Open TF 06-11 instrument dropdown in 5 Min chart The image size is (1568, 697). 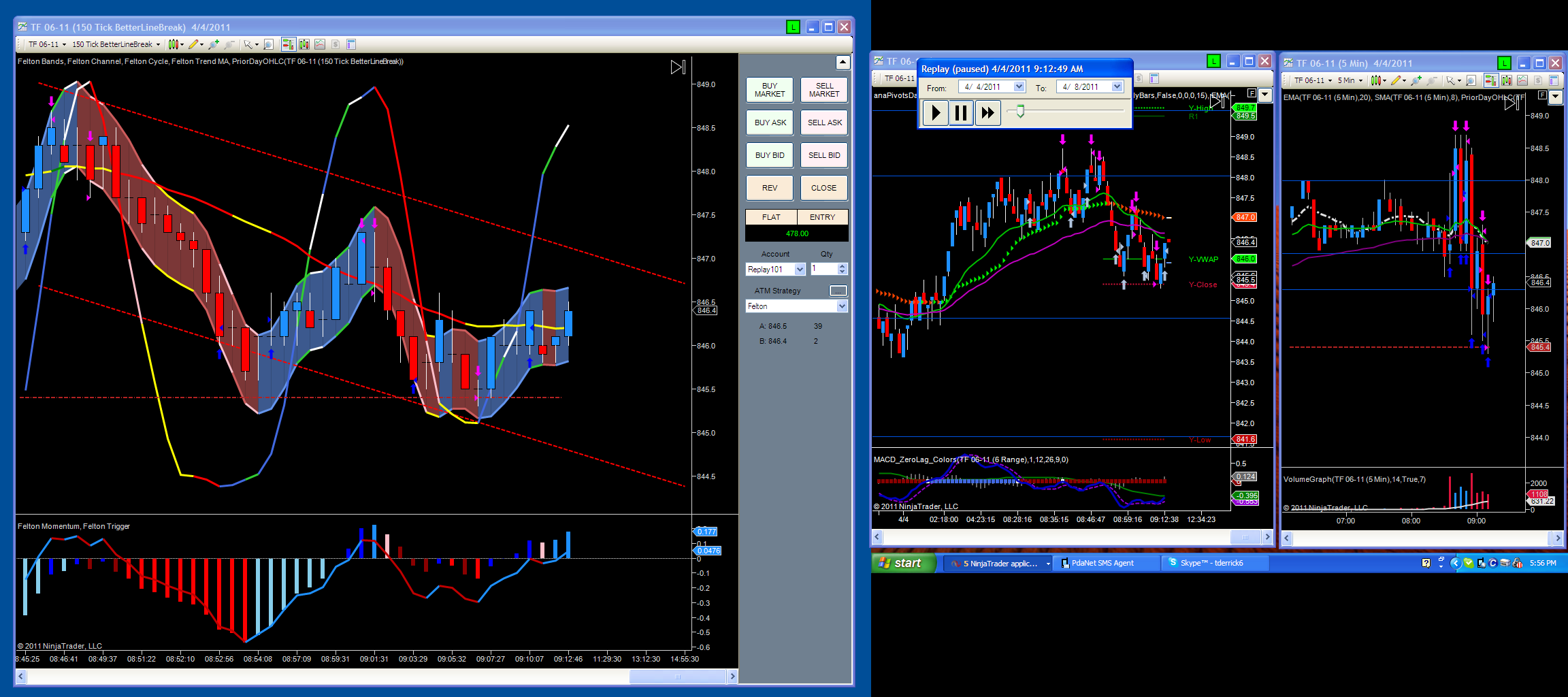1313,80
